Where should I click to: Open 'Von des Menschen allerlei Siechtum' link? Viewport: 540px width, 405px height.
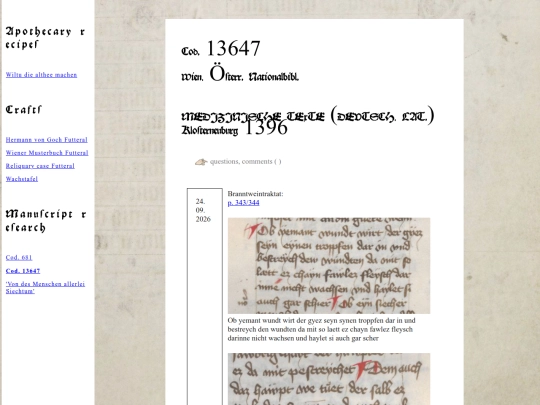pyautogui.click(x=45, y=287)
